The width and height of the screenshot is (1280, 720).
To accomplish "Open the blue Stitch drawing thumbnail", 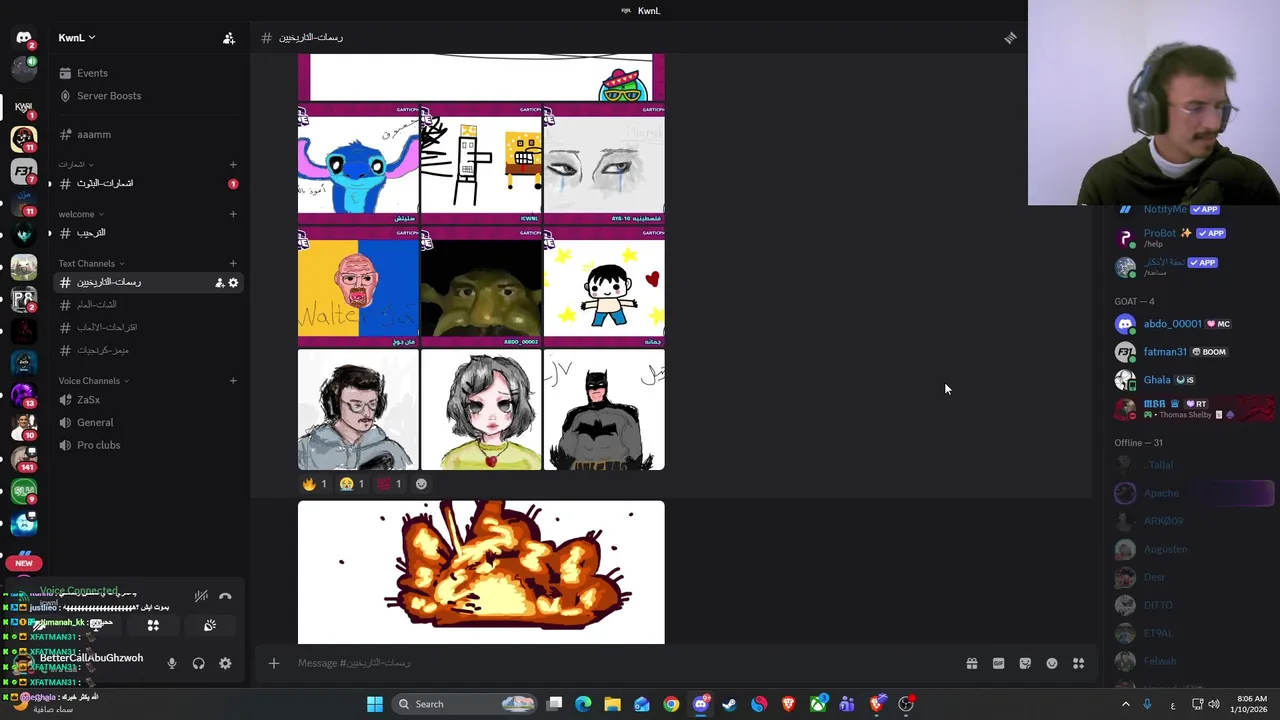I will point(358,164).
